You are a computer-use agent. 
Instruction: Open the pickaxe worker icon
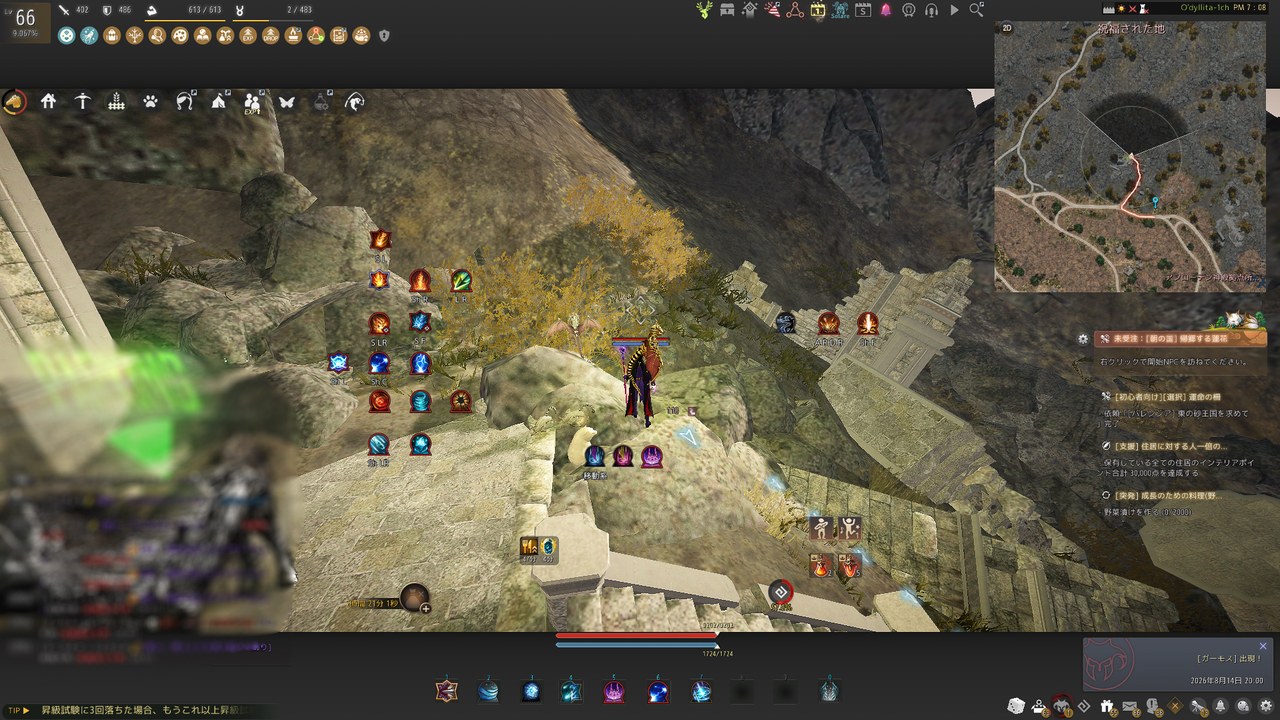point(82,101)
